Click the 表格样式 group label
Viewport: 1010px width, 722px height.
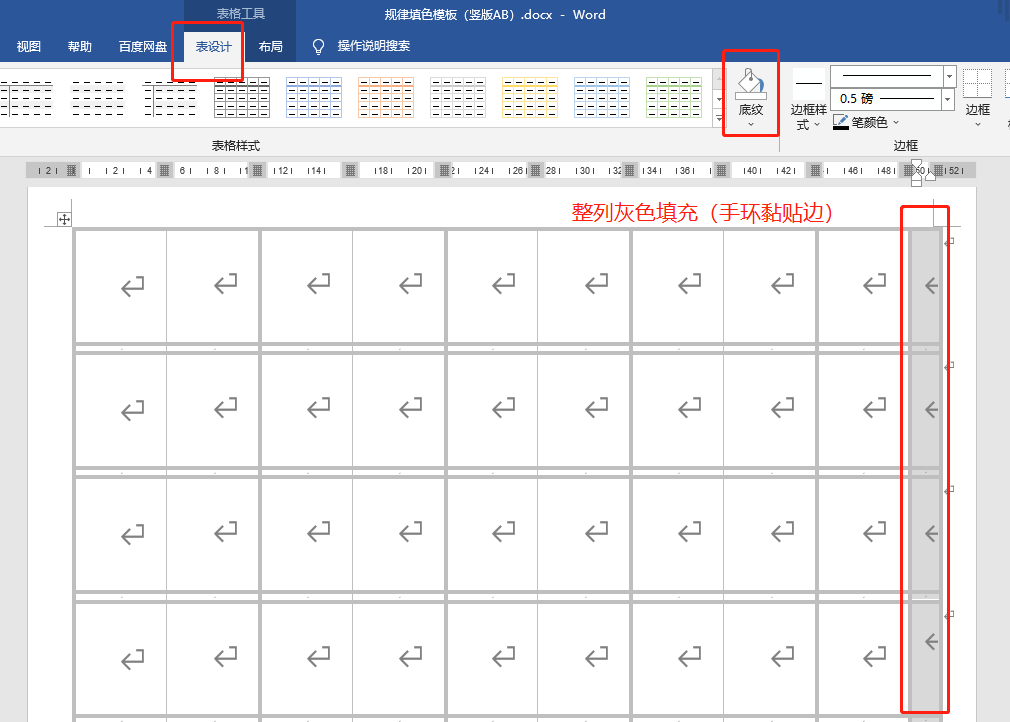tap(236, 146)
